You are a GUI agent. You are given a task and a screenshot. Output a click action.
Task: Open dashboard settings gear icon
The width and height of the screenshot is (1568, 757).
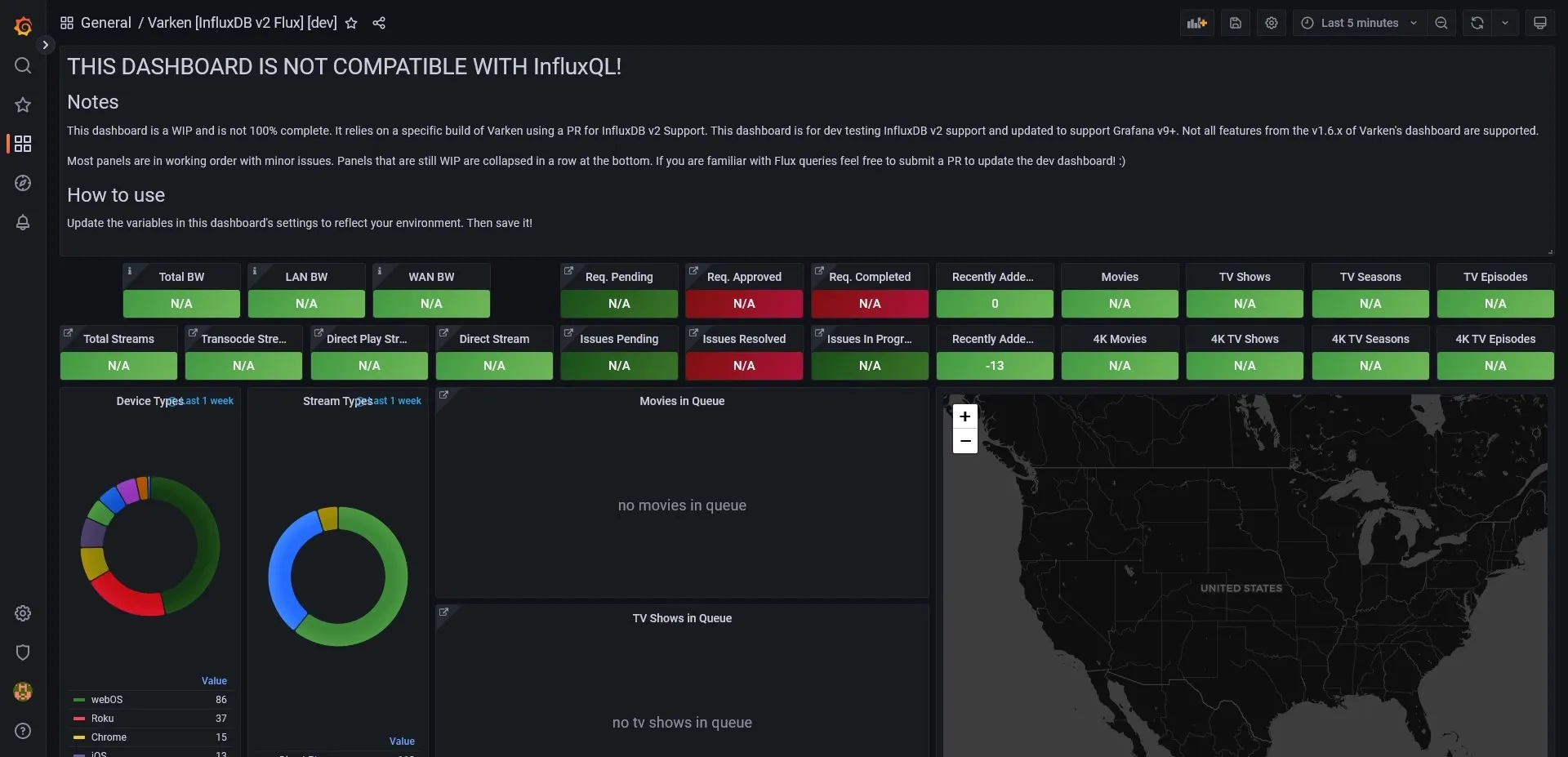(x=1272, y=23)
